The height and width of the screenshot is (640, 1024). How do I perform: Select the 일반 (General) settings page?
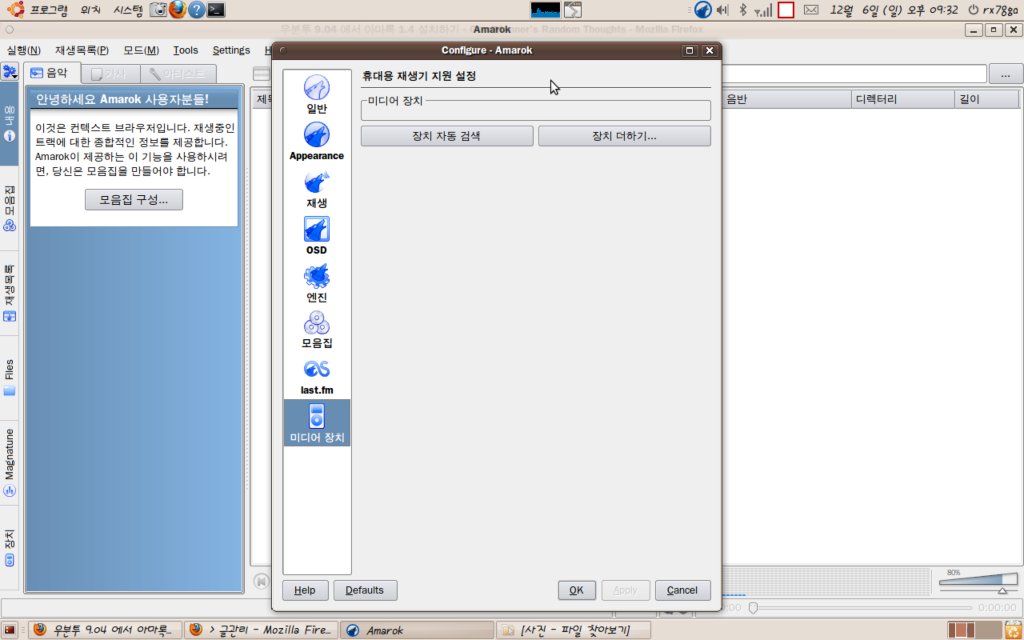coord(317,95)
